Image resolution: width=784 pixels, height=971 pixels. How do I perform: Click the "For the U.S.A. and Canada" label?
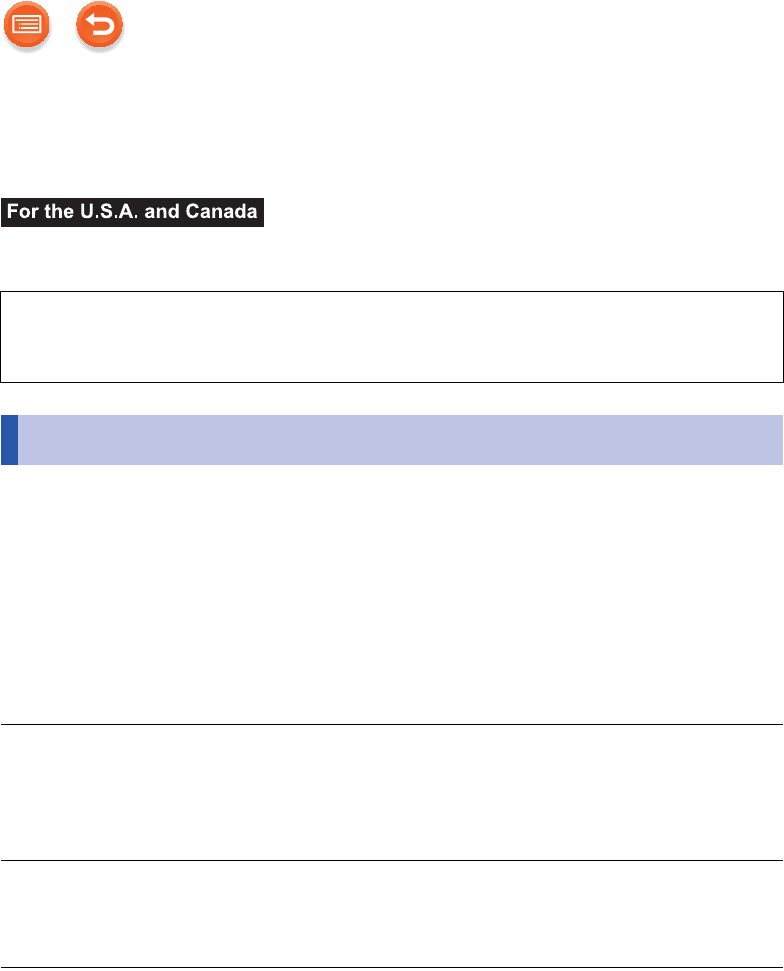[133, 213]
